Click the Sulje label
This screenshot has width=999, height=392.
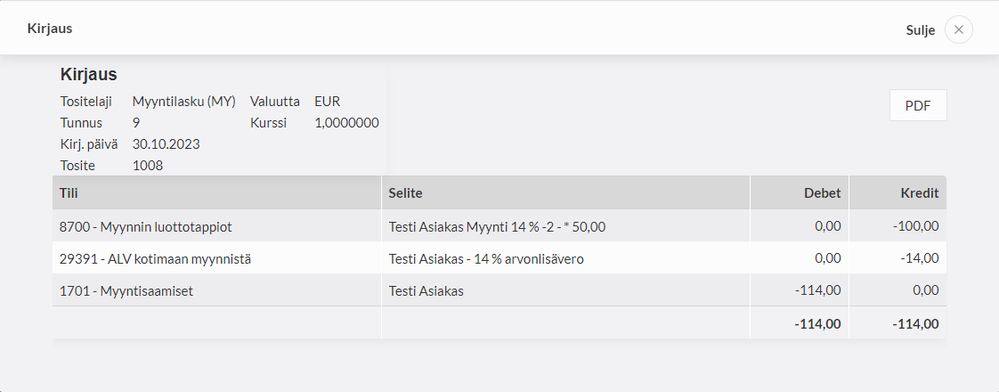920,30
